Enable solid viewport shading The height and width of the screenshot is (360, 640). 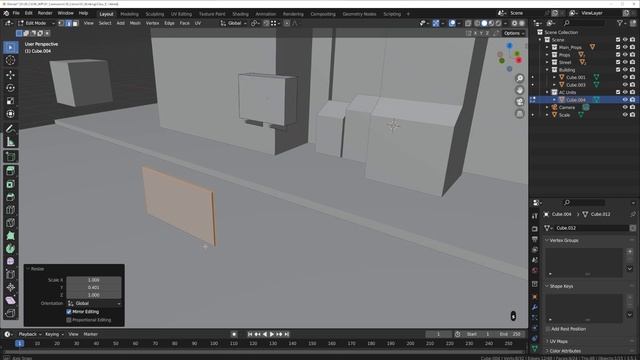(484, 23)
